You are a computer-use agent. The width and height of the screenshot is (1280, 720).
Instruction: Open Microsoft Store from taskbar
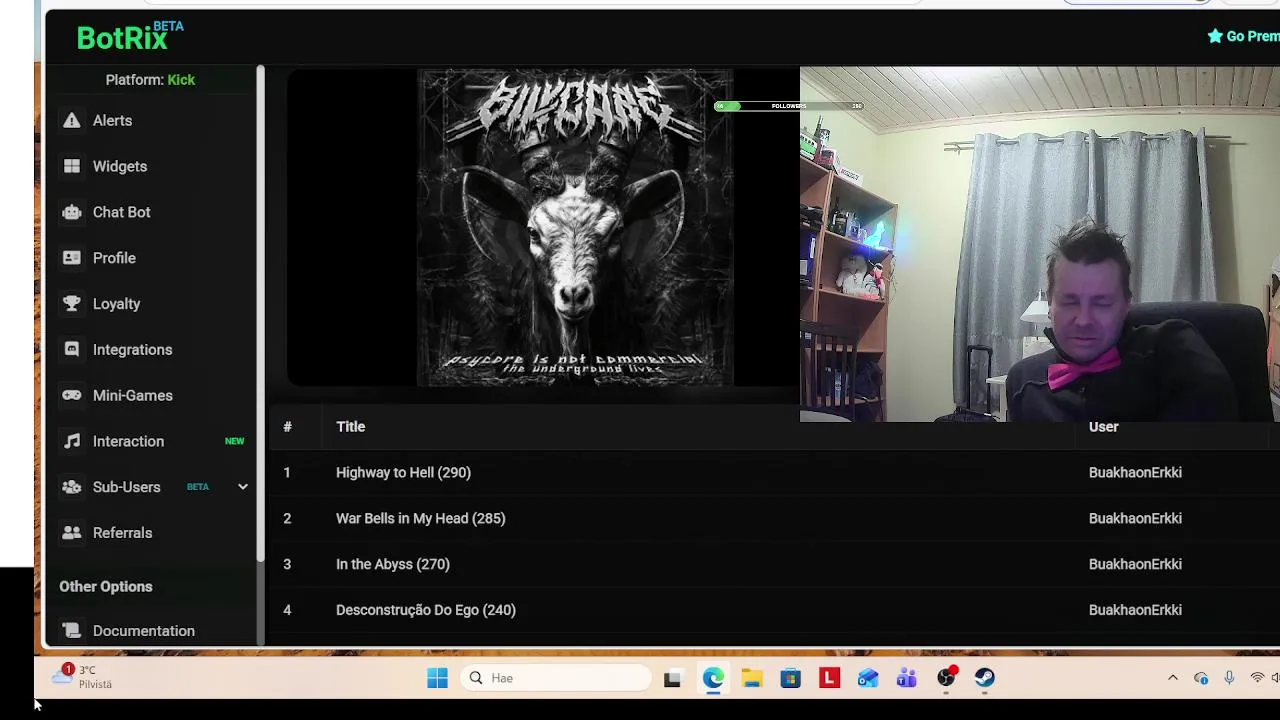click(791, 678)
